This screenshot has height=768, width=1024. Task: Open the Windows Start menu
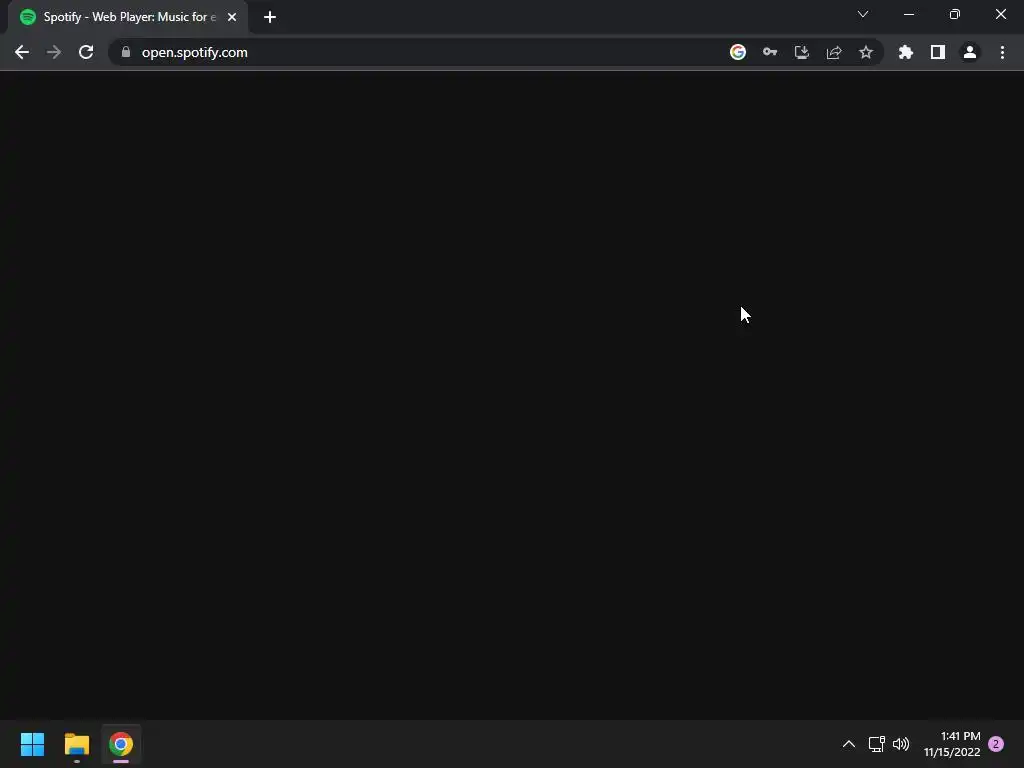click(x=33, y=744)
